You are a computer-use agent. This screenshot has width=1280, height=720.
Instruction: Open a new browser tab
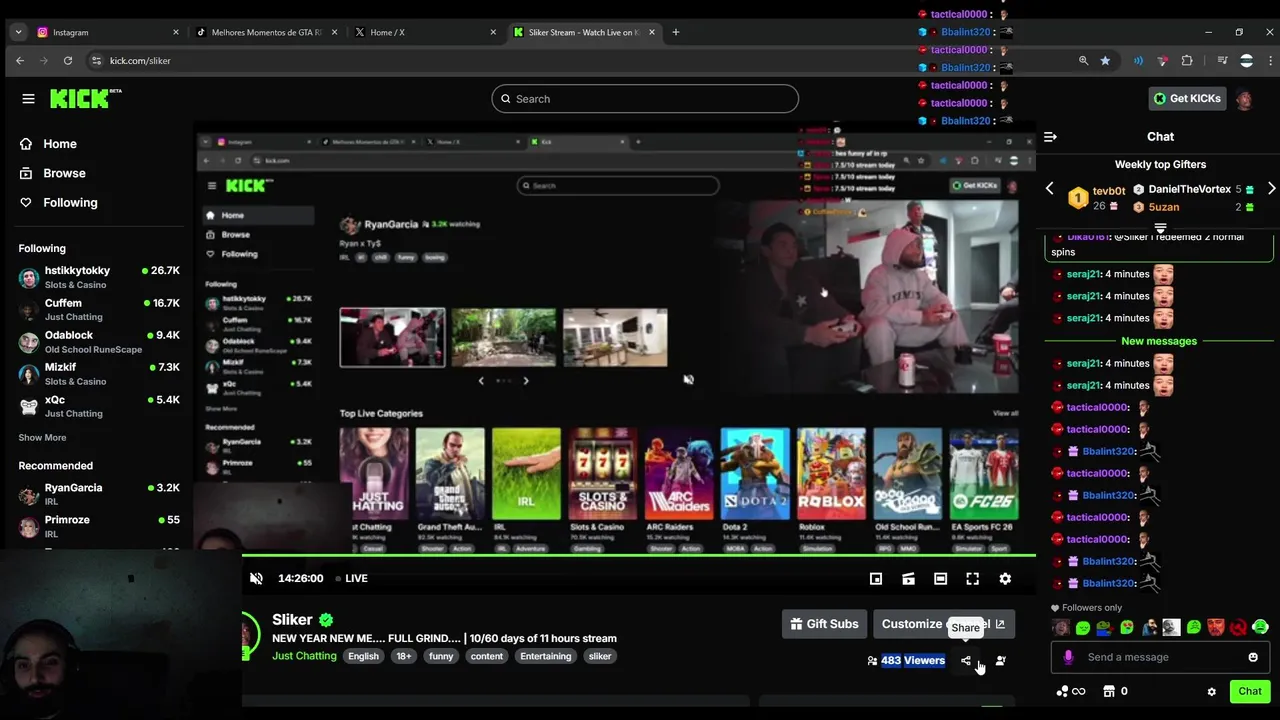(x=675, y=32)
